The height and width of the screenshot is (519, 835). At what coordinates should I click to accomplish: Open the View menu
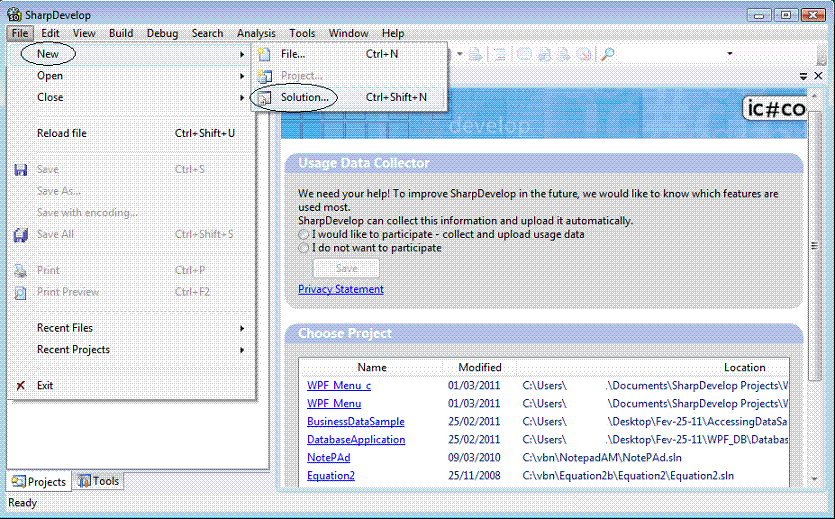pos(84,33)
